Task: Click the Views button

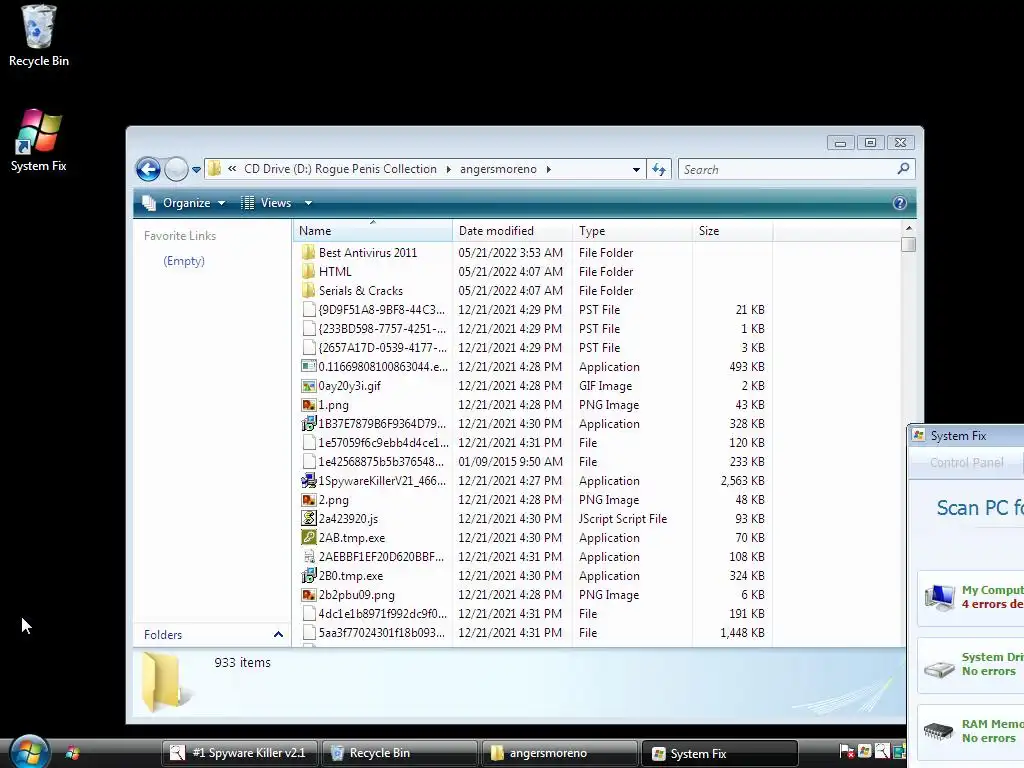Action: pos(266,203)
